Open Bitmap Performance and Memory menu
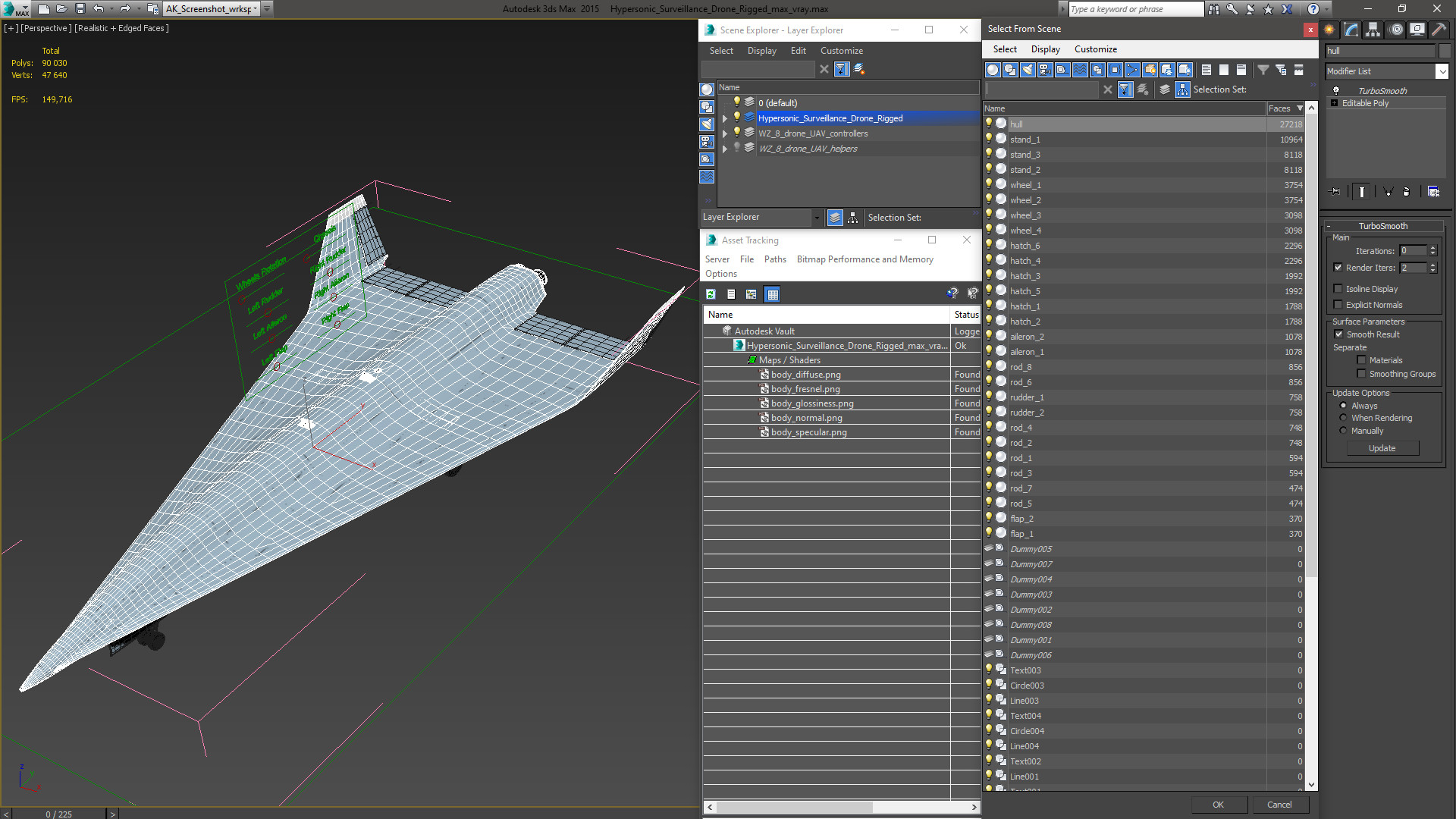This screenshot has height=819, width=1456. (x=864, y=259)
